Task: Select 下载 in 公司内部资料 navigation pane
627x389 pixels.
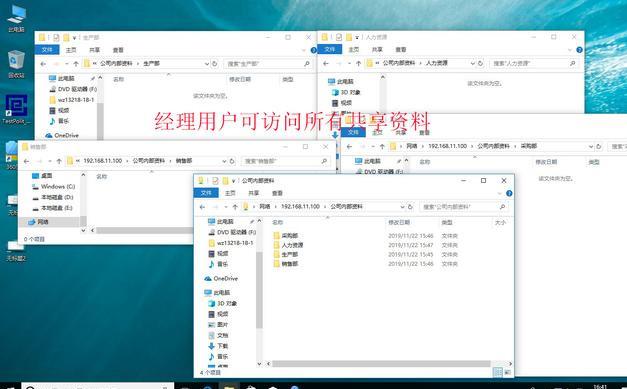Action: click(x=218, y=346)
